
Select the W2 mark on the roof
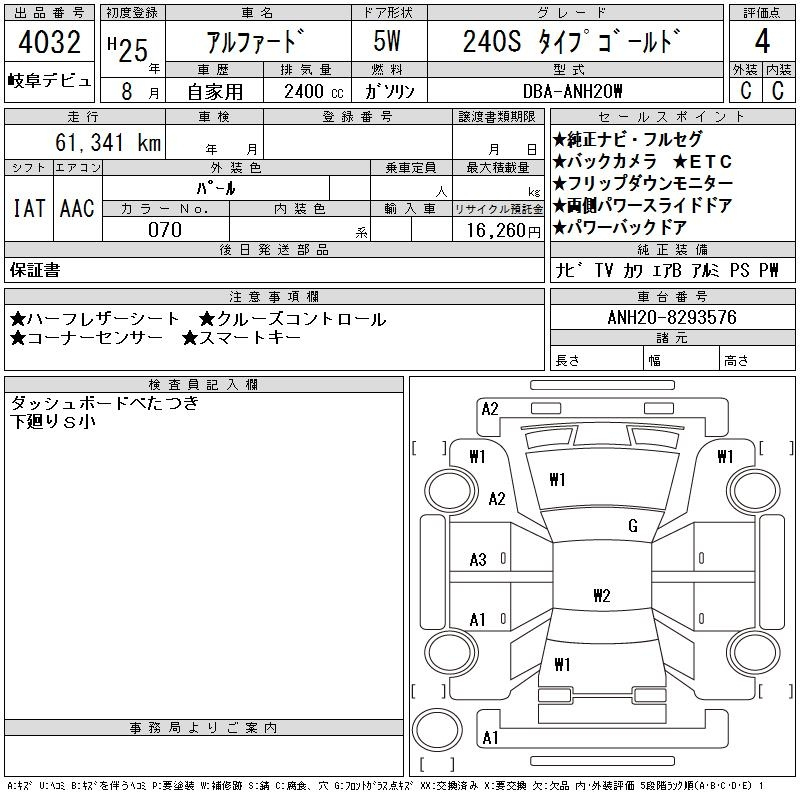tap(602, 595)
